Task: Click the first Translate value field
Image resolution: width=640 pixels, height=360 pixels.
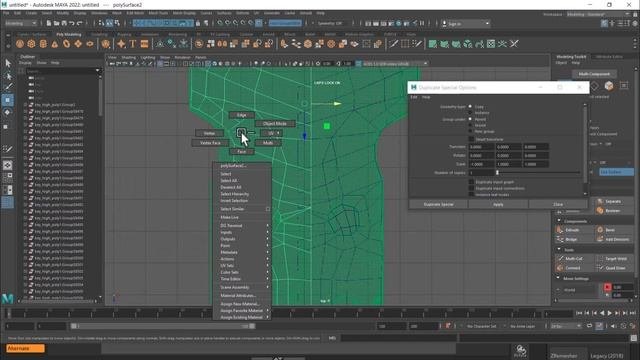Action: tap(482, 147)
